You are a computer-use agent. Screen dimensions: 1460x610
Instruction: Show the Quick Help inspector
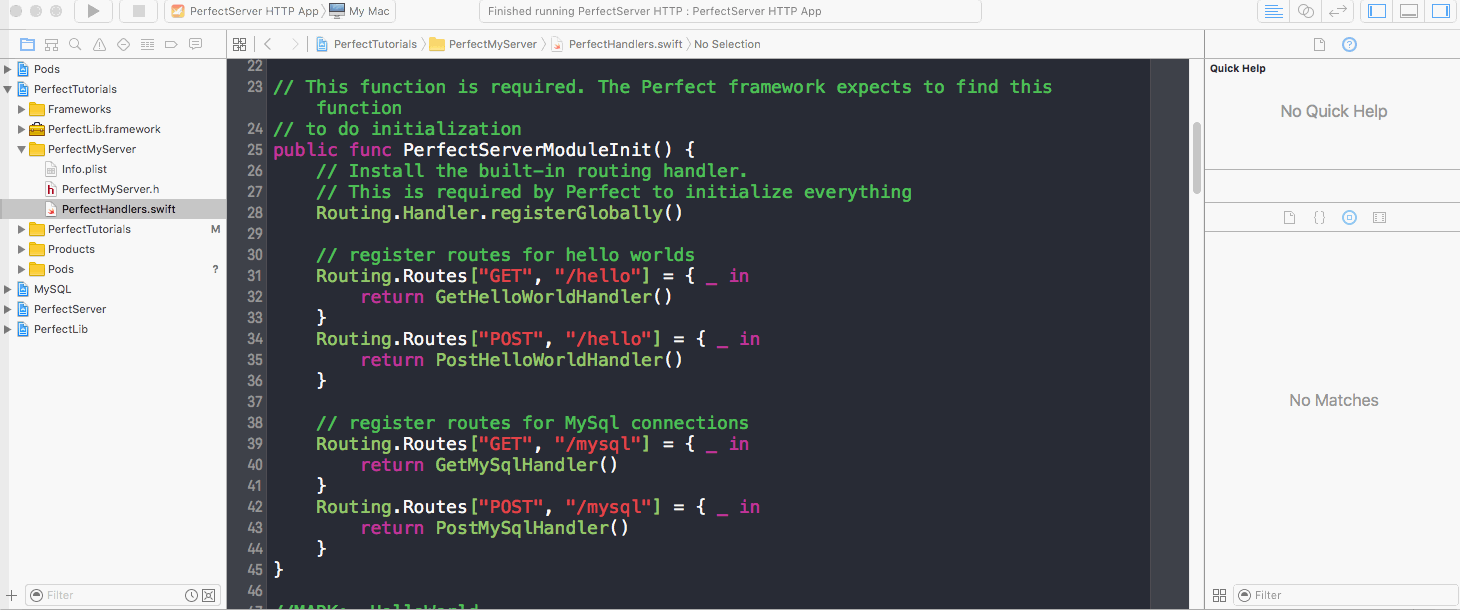1349,44
